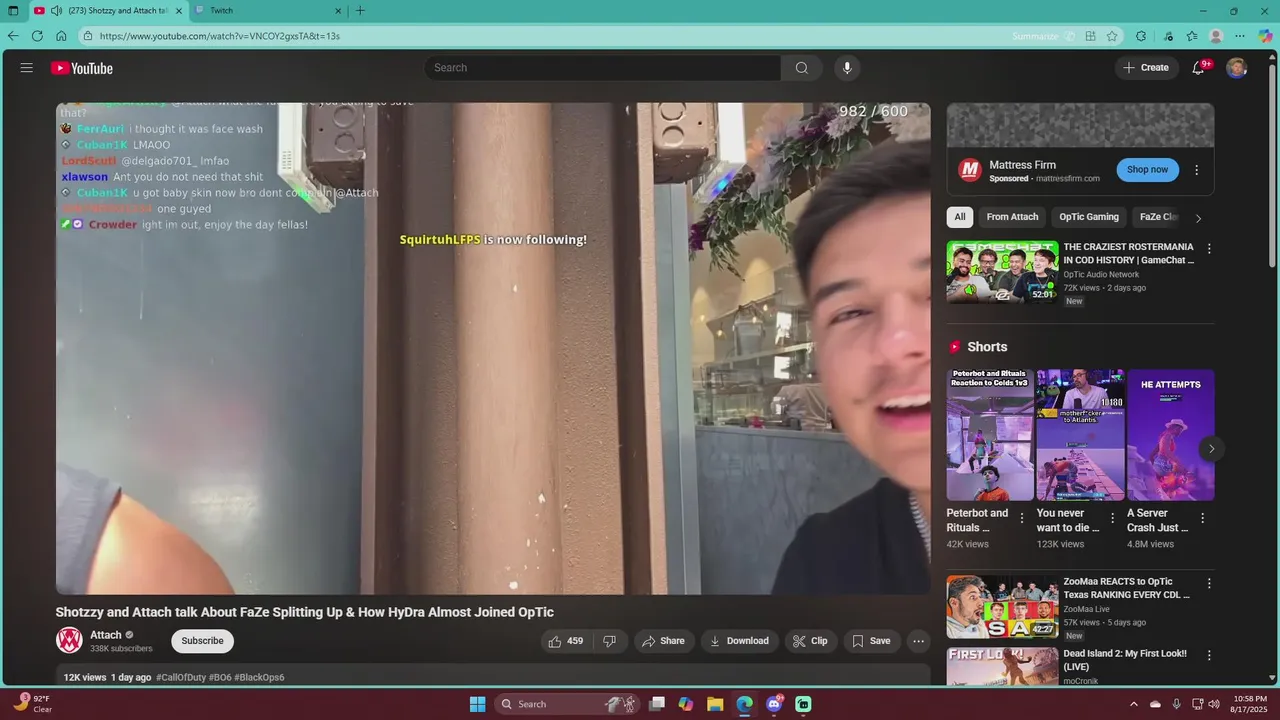Refresh the page in browser toolbar

(37, 36)
